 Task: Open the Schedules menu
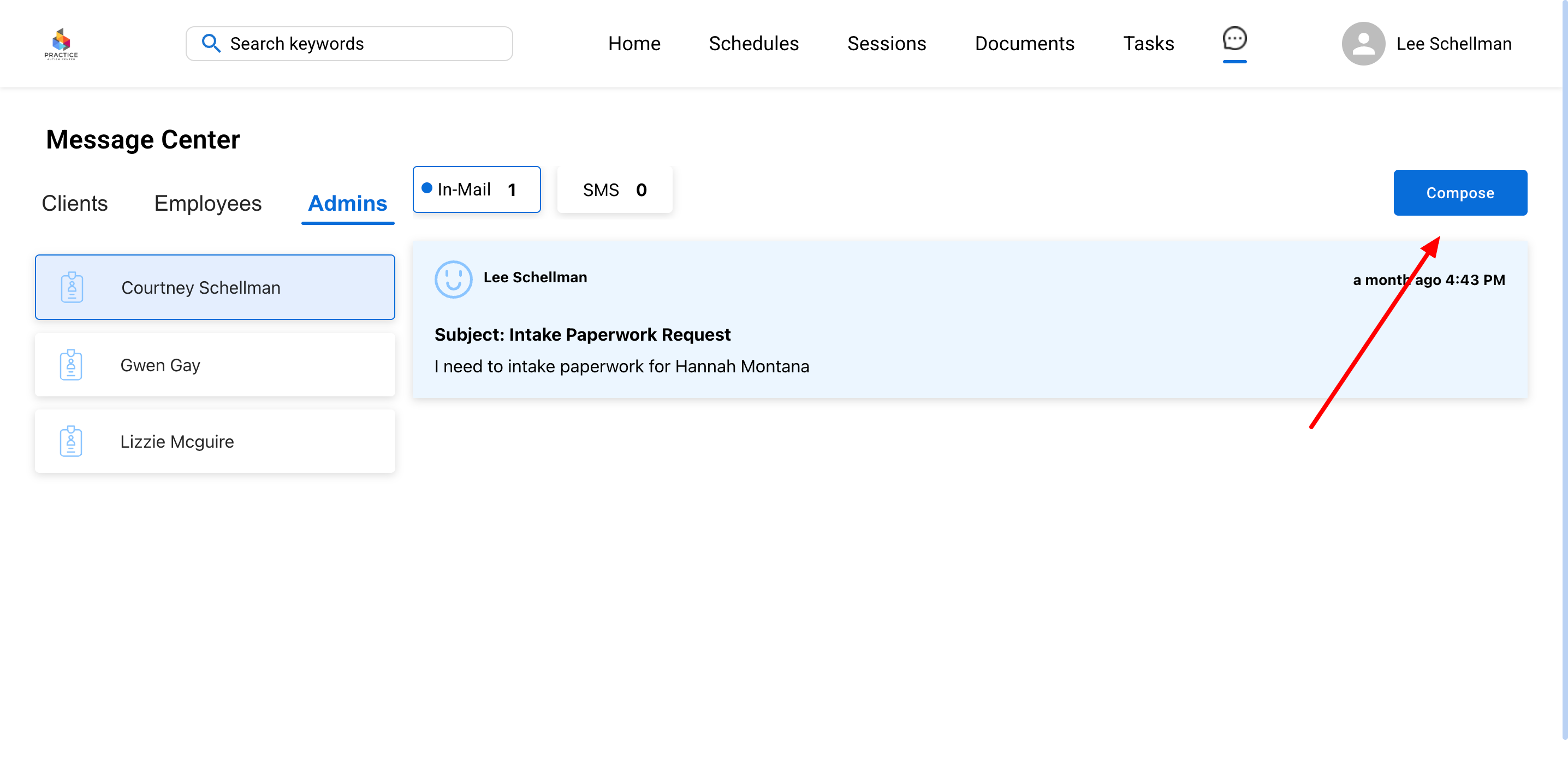pos(753,43)
